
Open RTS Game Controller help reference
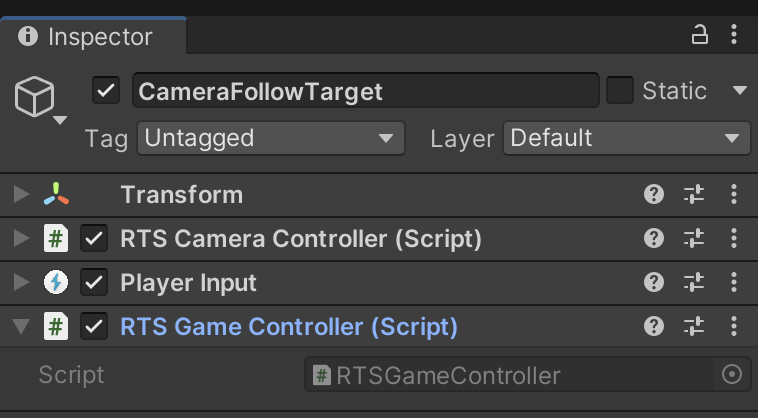[x=654, y=326]
